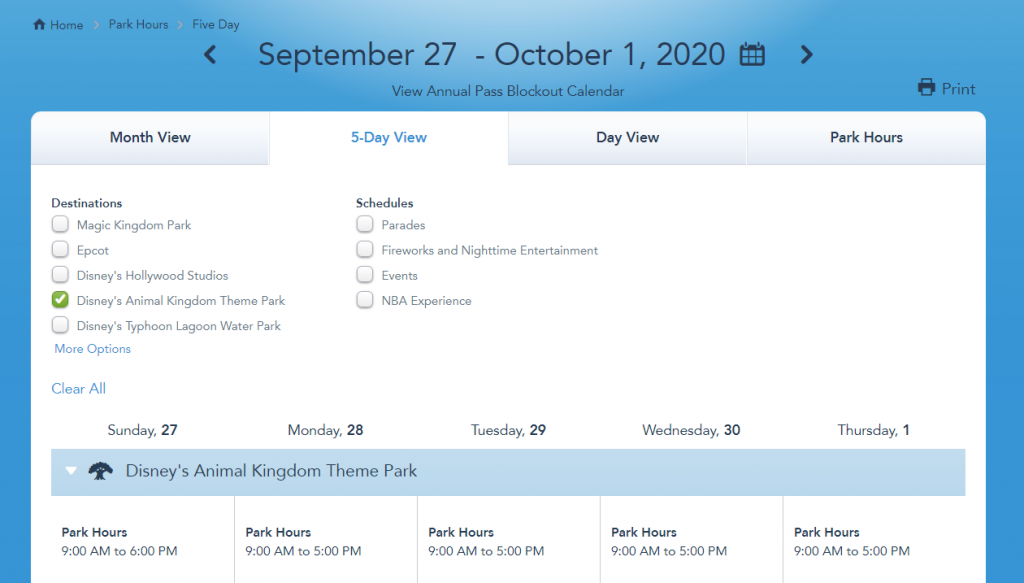Select the Park Hours tab

[866, 138]
